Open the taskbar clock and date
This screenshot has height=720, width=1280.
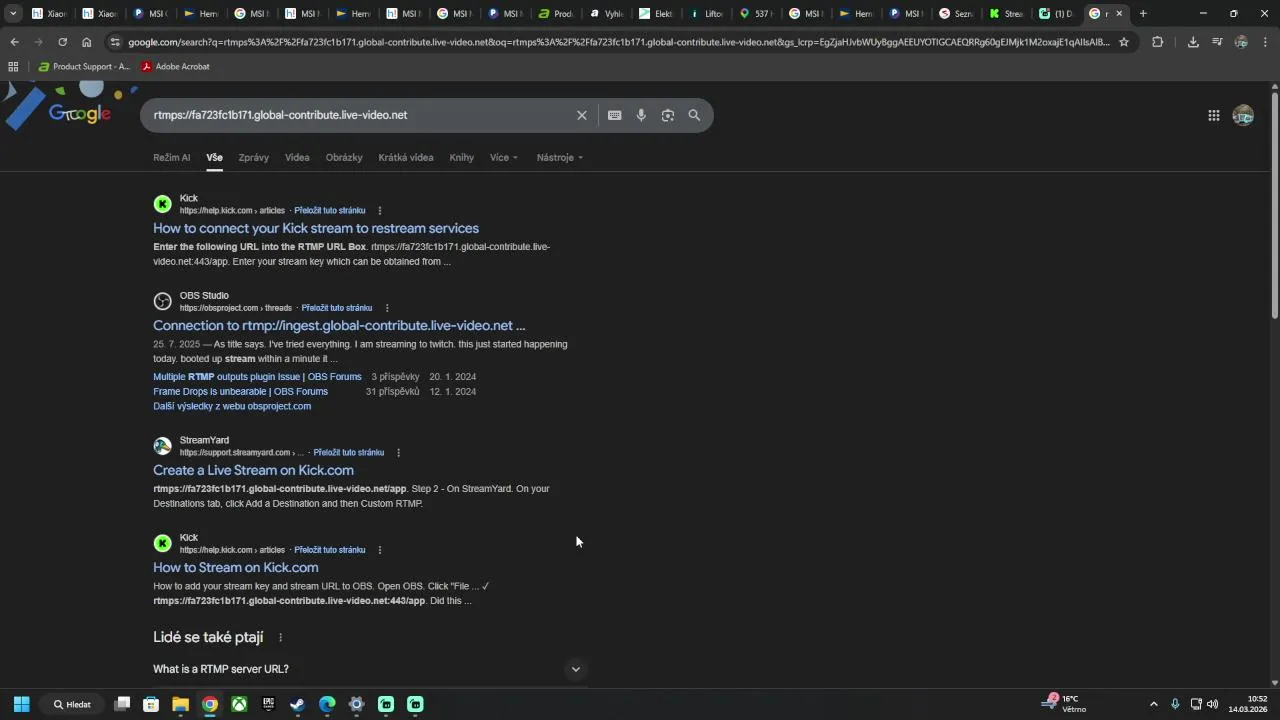tap(1247, 704)
